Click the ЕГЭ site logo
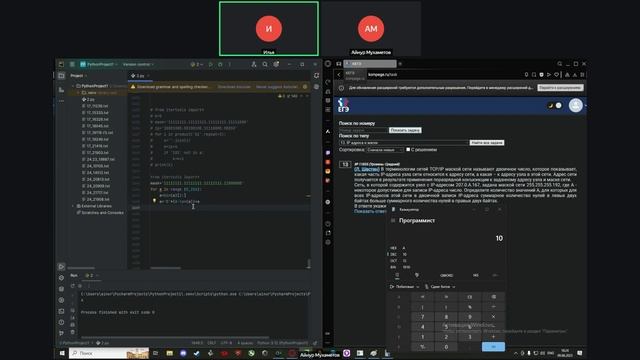Viewport: 640px width, 360px height. click(343, 105)
